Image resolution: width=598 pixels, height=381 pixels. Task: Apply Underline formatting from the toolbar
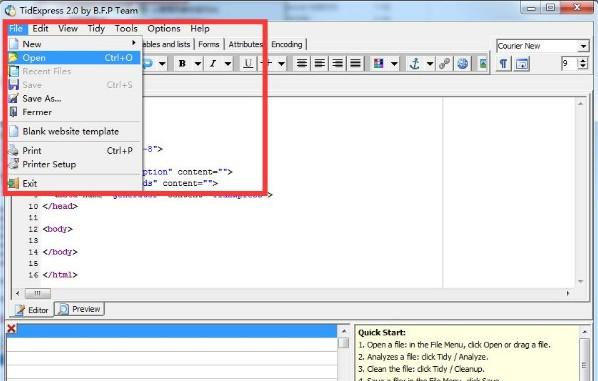click(248, 63)
